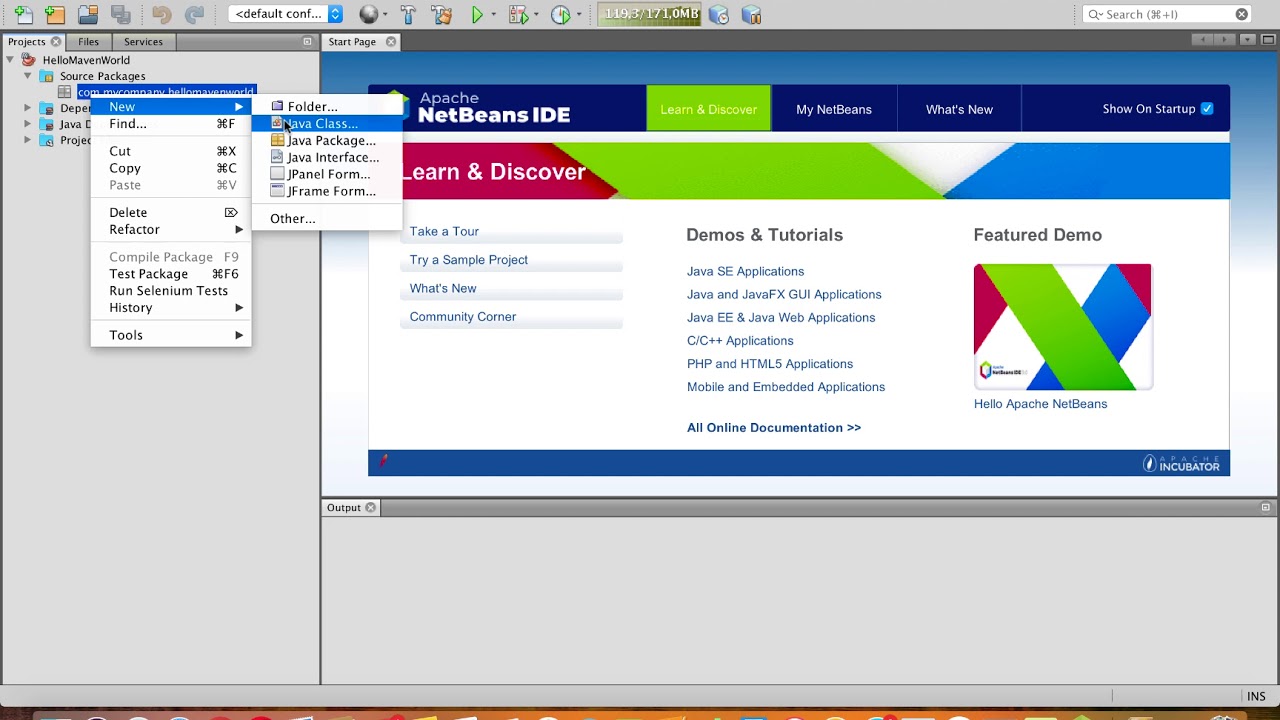The height and width of the screenshot is (720, 1280).
Task: Close the Projects tab with its x icon
Action: (x=56, y=42)
